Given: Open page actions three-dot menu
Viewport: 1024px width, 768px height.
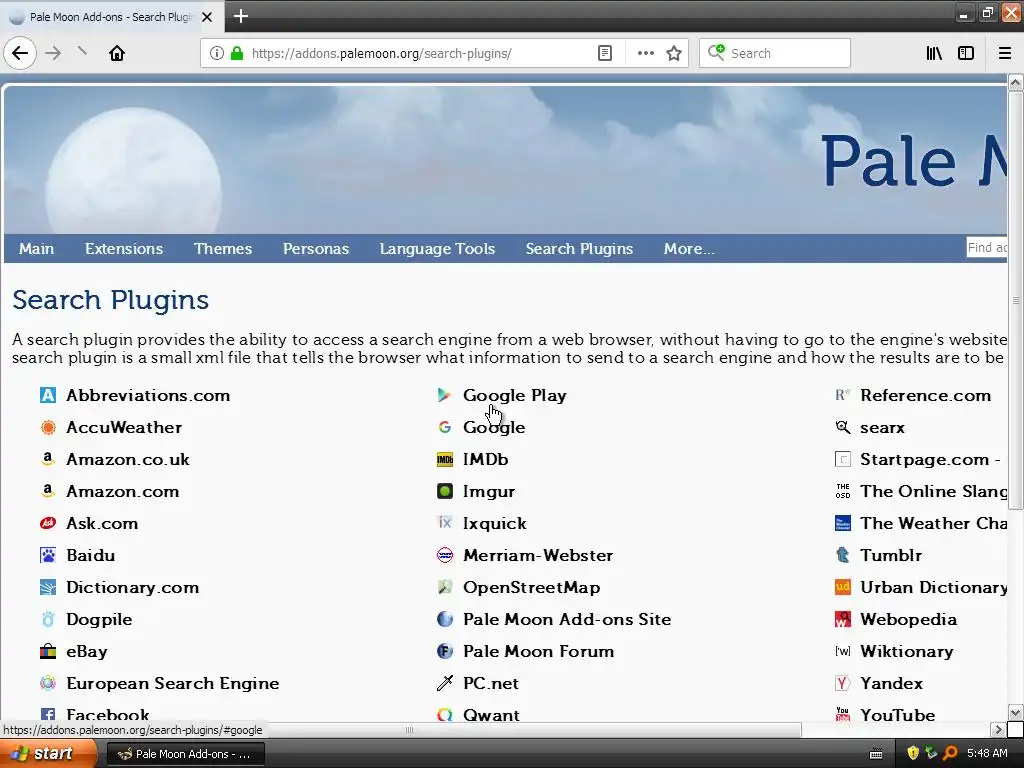Looking at the screenshot, I should click(645, 53).
